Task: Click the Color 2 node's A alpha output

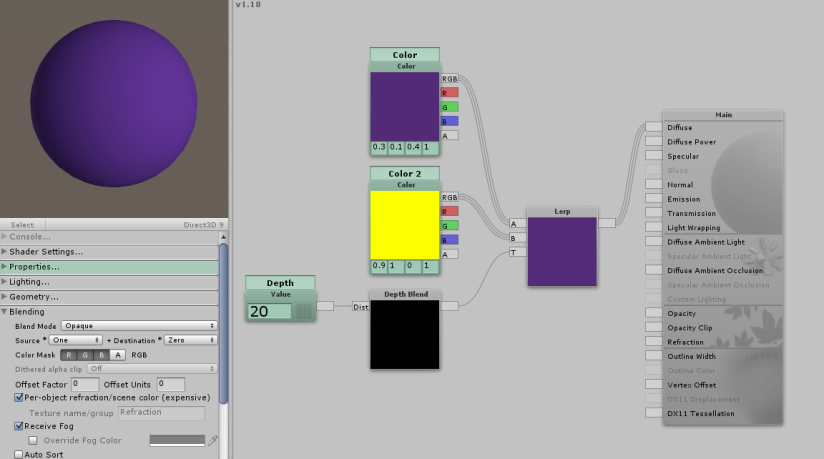Action: pos(449,254)
